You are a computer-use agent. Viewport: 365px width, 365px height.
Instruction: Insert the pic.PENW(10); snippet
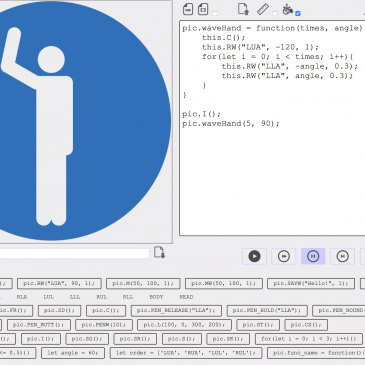pyautogui.click(x=104, y=325)
